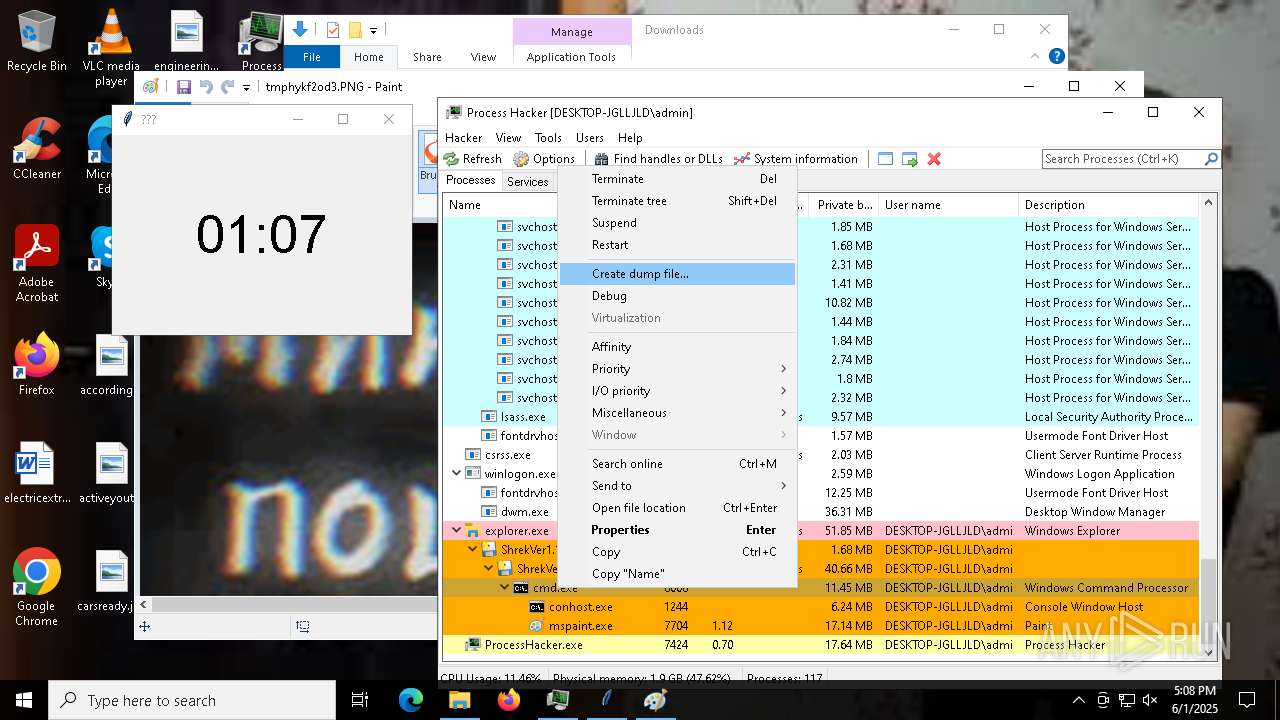Open Google Chrome desktop shortcut
The width and height of the screenshot is (1280, 720).
[x=37, y=587]
